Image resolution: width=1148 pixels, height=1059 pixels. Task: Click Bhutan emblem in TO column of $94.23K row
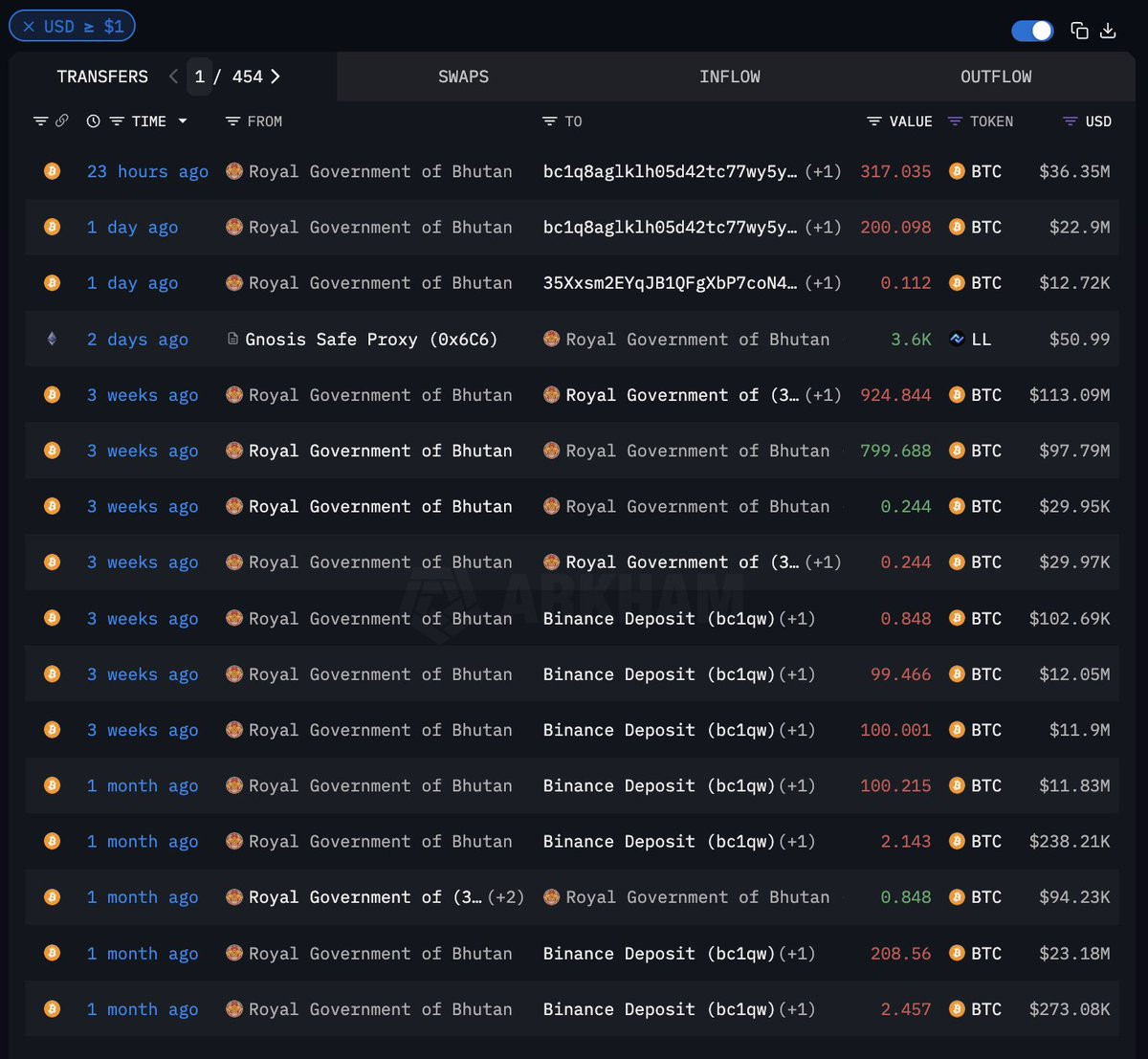tap(551, 896)
